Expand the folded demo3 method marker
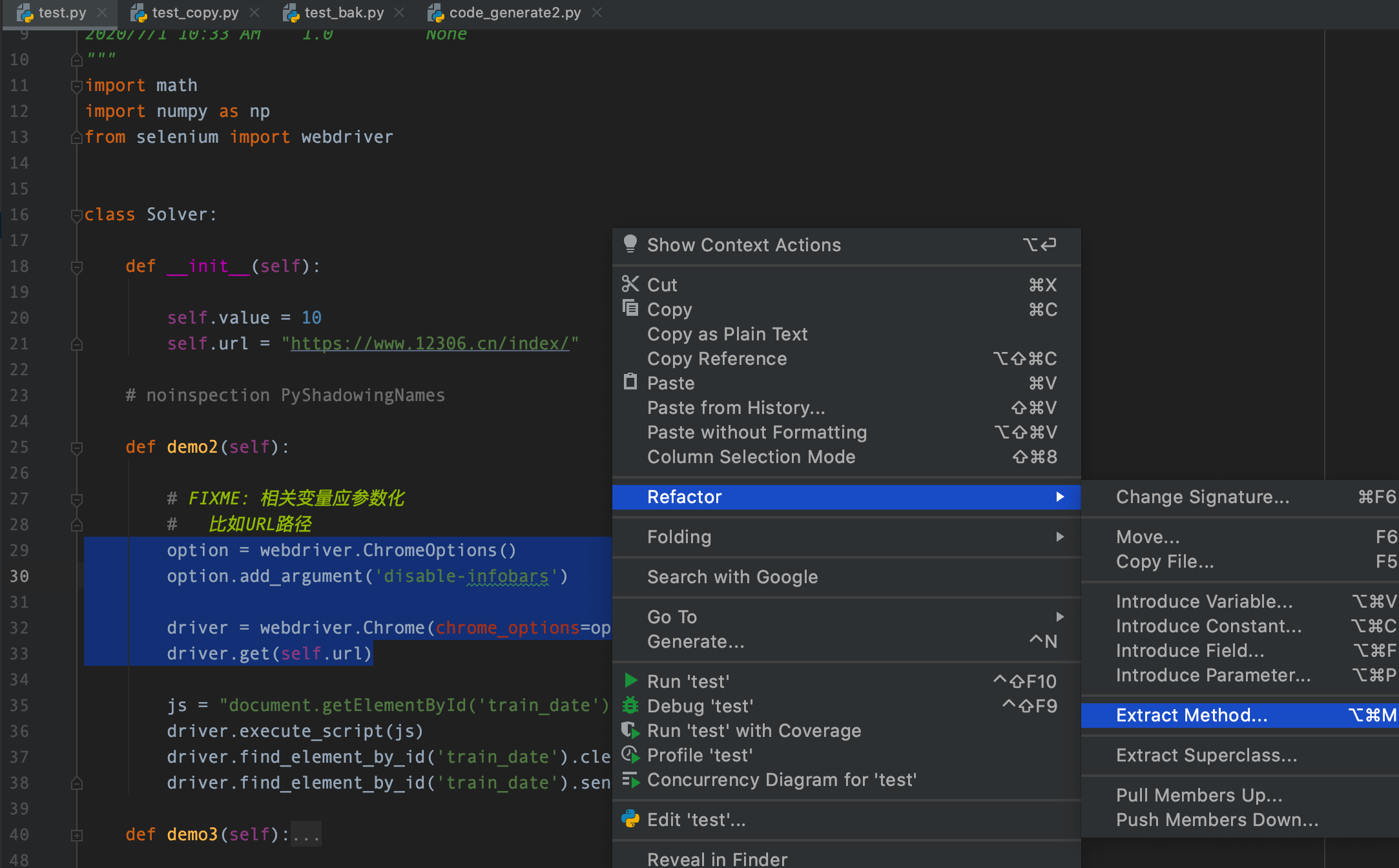The width and height of the screenshot is (1399, 868). [76, 835]
